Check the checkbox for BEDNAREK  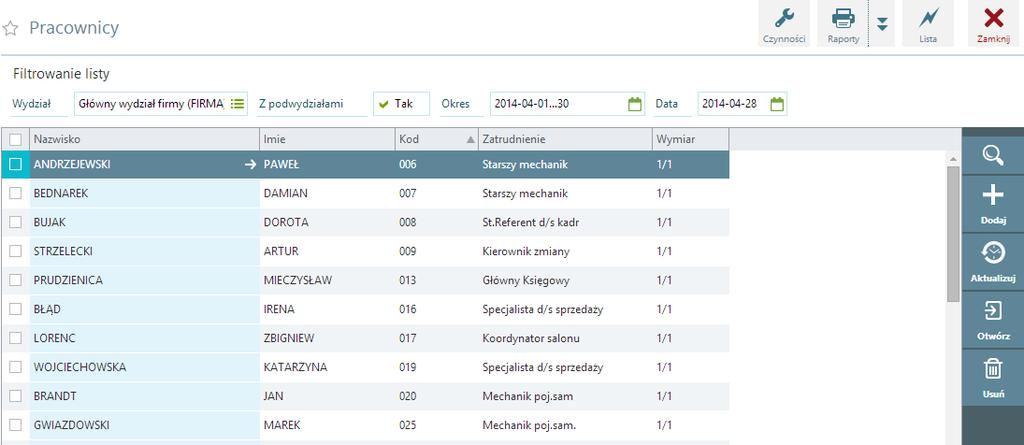[x=16, y=193]
